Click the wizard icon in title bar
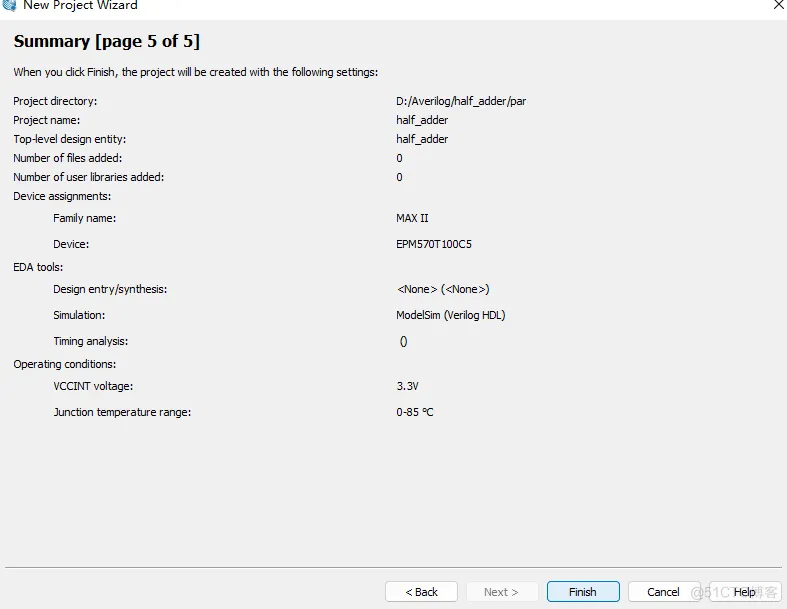This screenshot has height=609, width=787. coord(10,5)
